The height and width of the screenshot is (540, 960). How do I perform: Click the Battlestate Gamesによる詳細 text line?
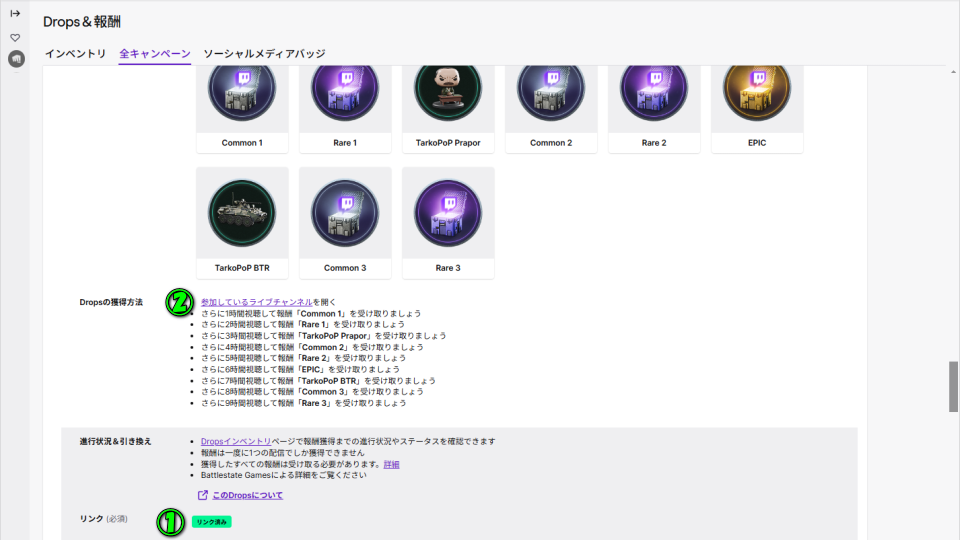[283, 475]
